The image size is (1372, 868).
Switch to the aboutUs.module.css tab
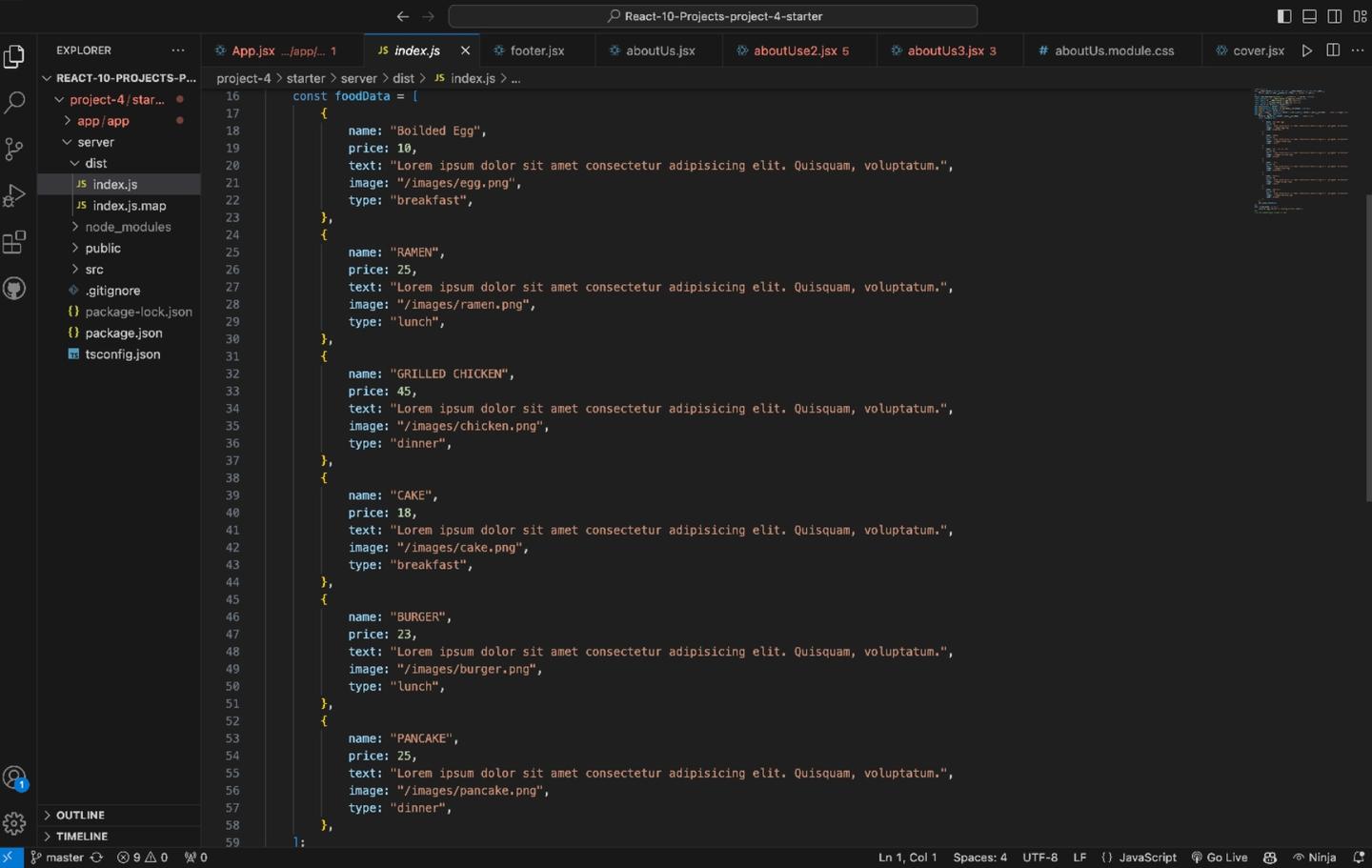[x=1113, y=50]
